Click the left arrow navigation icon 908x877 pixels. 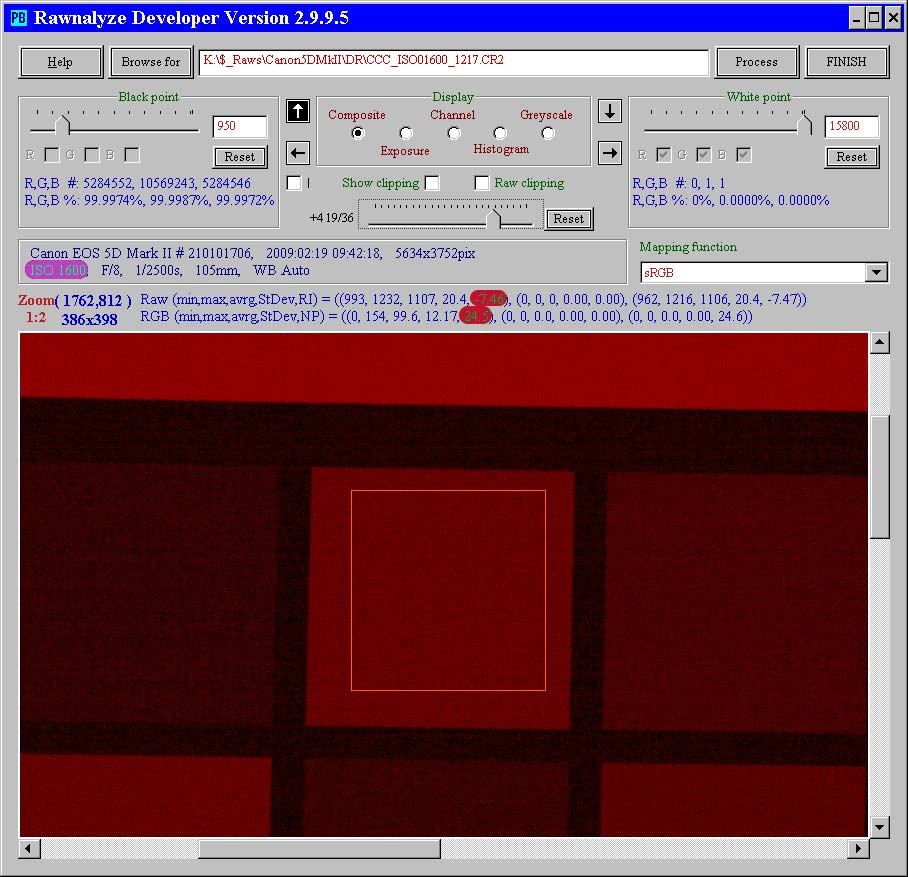point(297,153)
